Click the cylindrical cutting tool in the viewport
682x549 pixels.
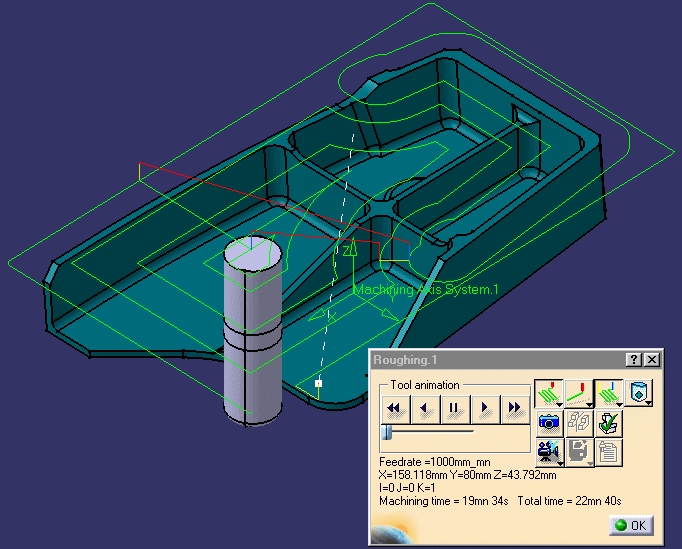[250, 330]
